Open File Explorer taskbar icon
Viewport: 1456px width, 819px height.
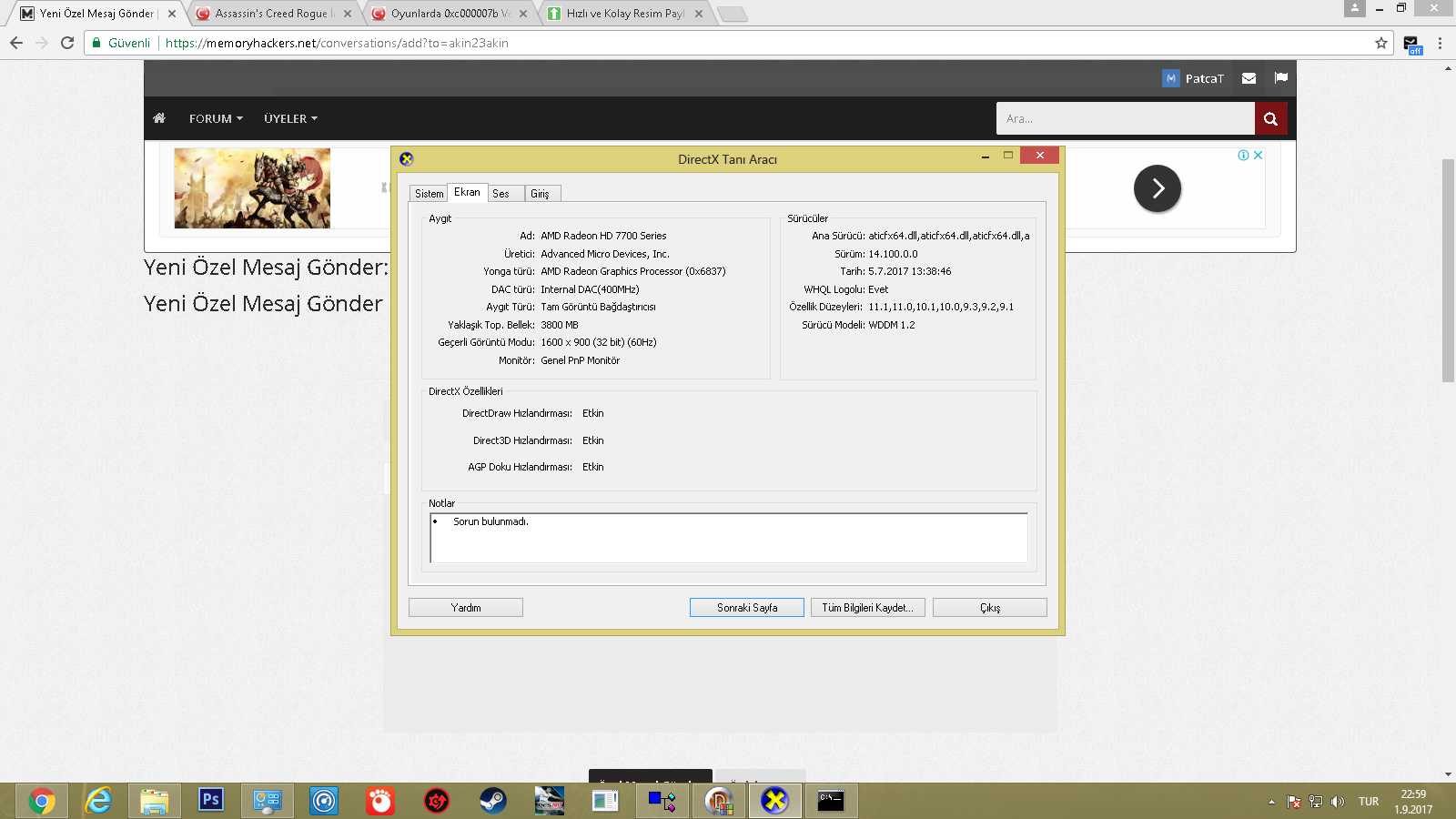coord(155,801)
